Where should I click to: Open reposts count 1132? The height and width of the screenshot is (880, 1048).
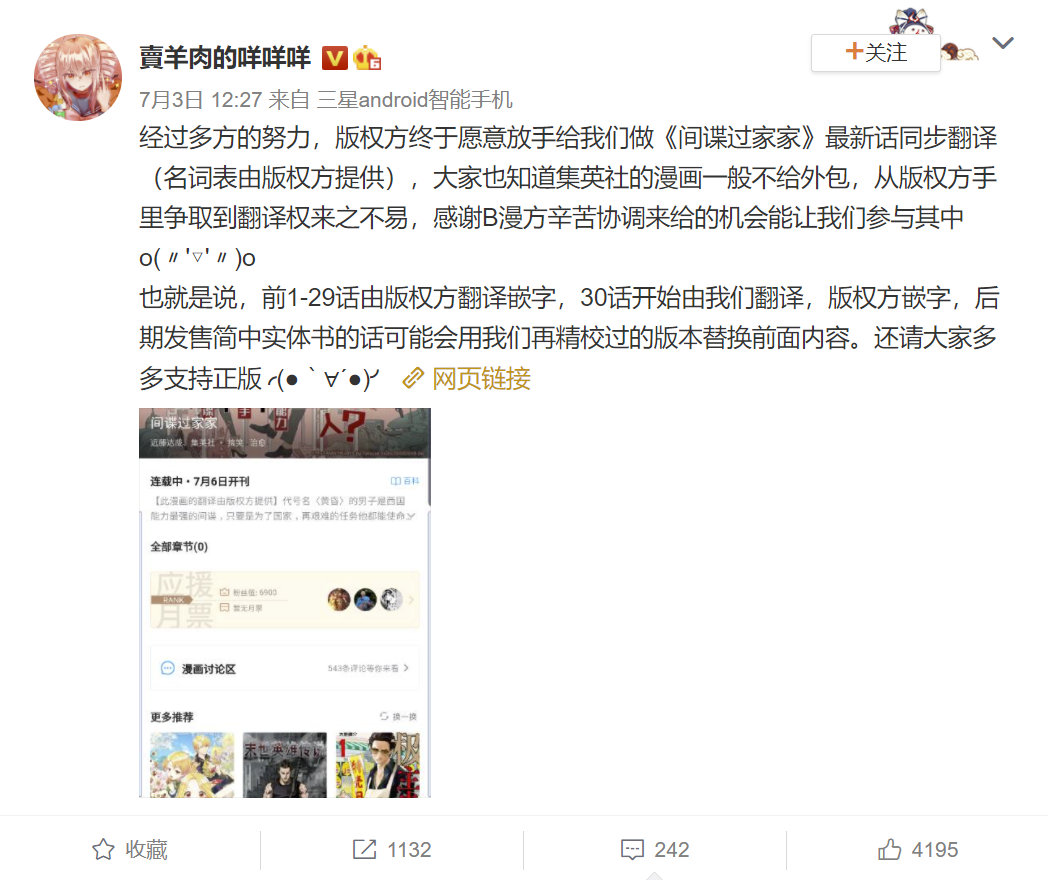coord(409,849)
